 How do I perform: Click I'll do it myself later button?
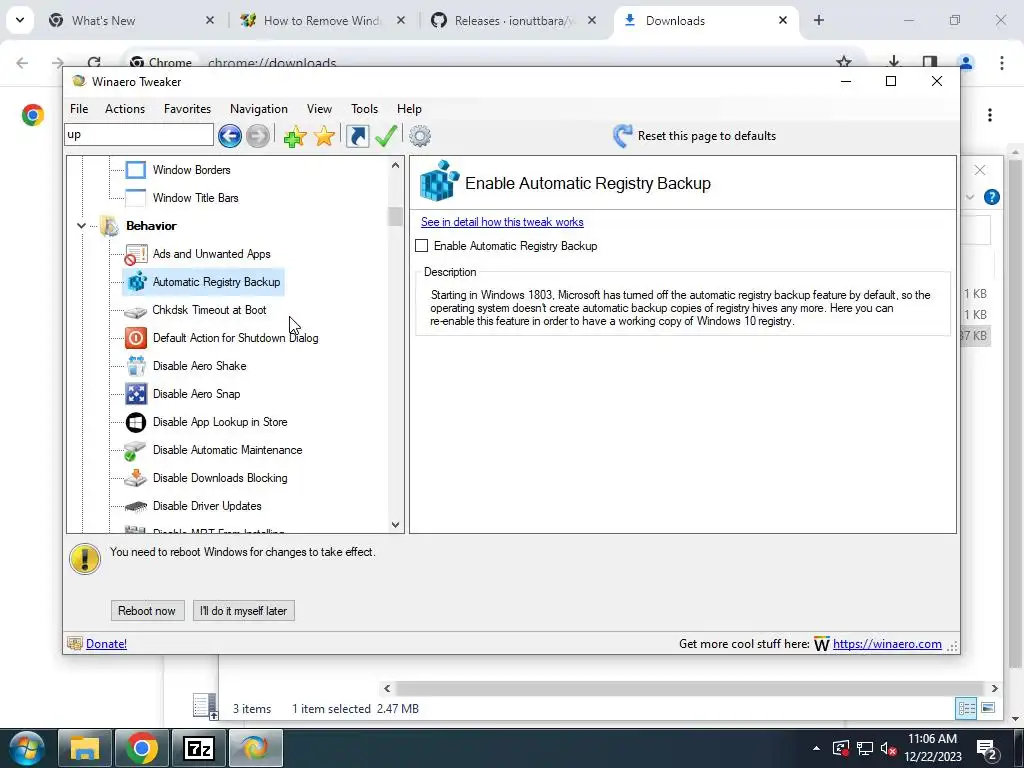coord(244,611)
